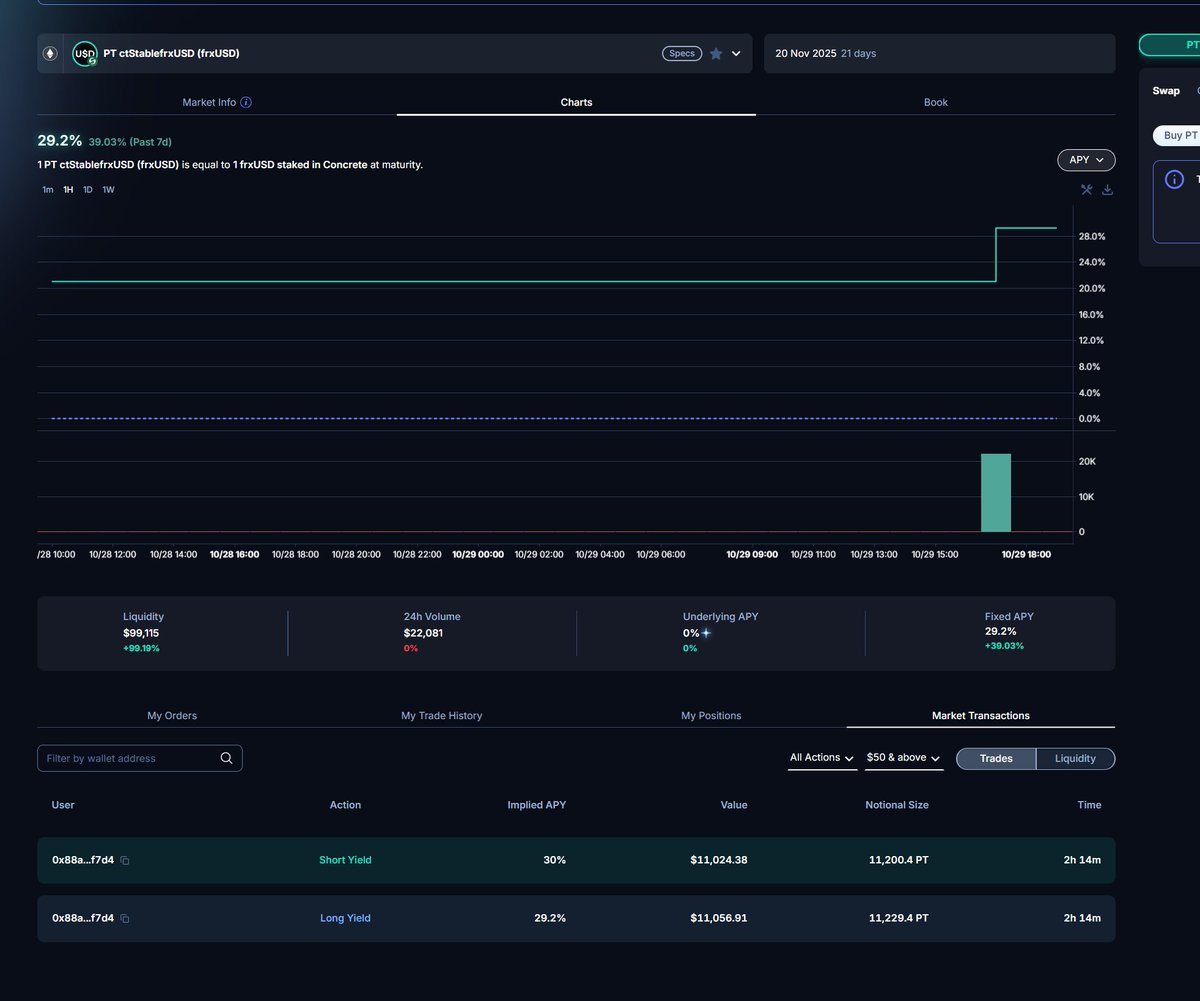Click the Notional Size column header
This screenshot has height=1001, width=1200.
click(897, 805)
